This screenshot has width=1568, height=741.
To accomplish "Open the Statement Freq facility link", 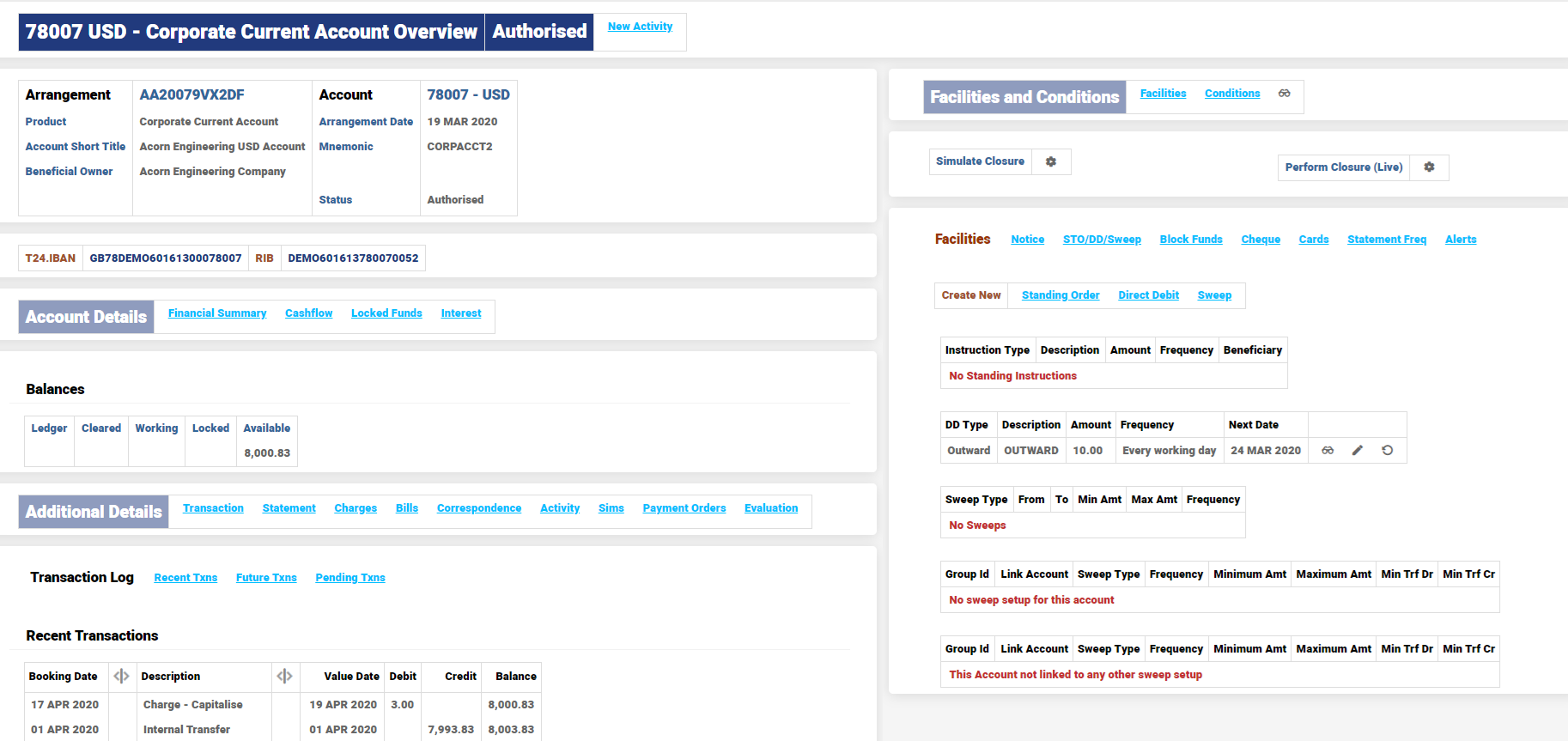I will point(1386,240).
